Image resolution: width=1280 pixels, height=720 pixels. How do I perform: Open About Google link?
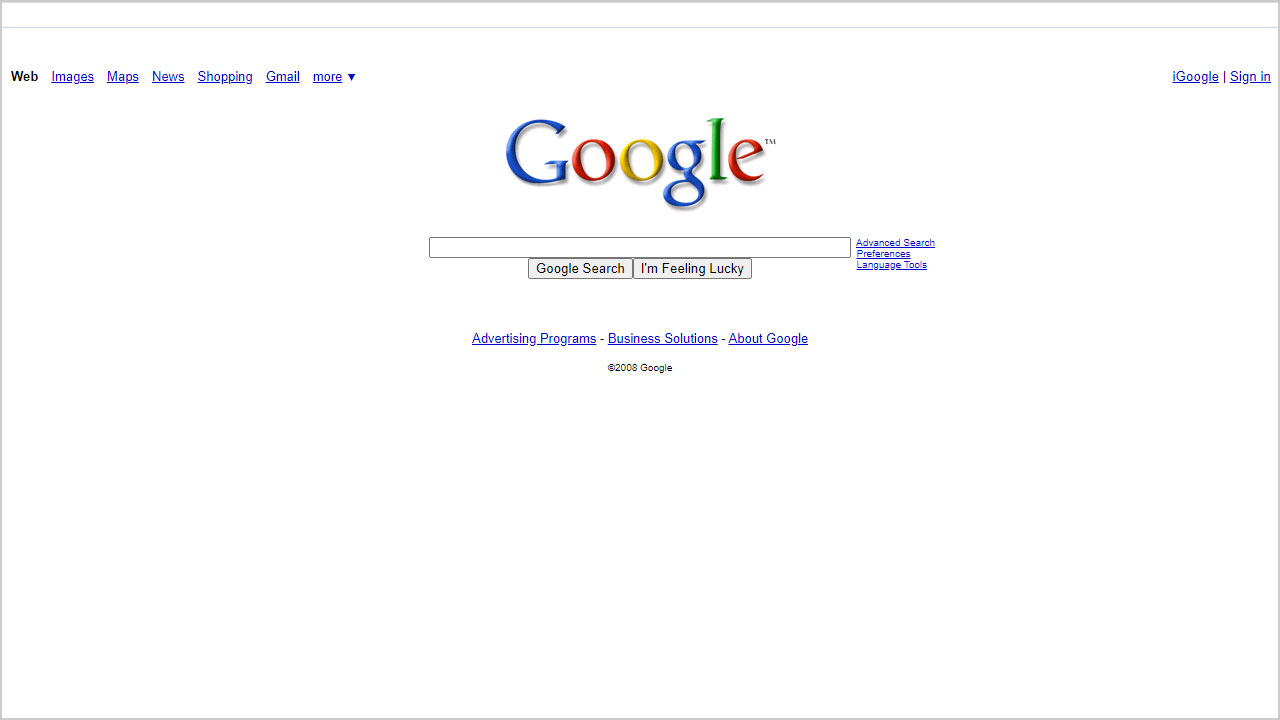click(x=768, y=339)
